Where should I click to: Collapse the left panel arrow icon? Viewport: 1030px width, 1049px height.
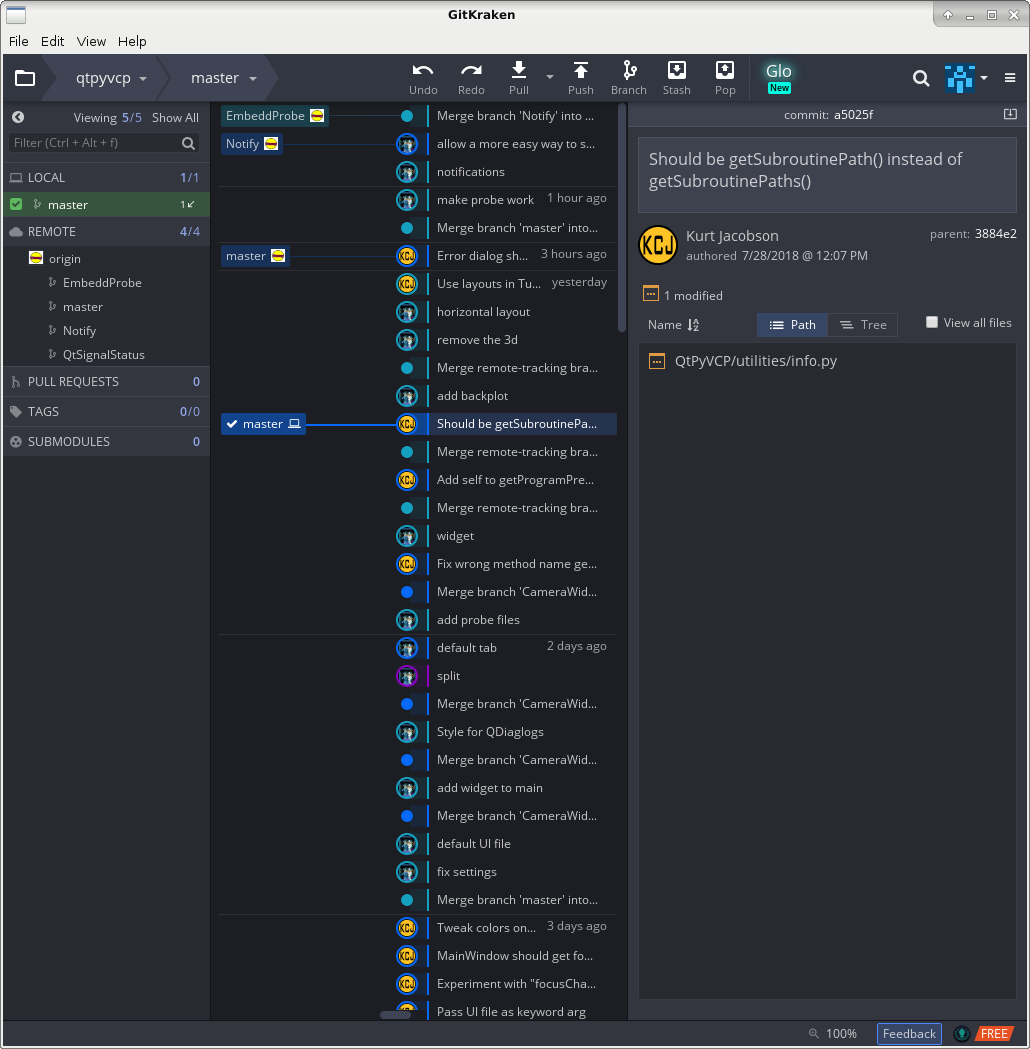[18, 117]
